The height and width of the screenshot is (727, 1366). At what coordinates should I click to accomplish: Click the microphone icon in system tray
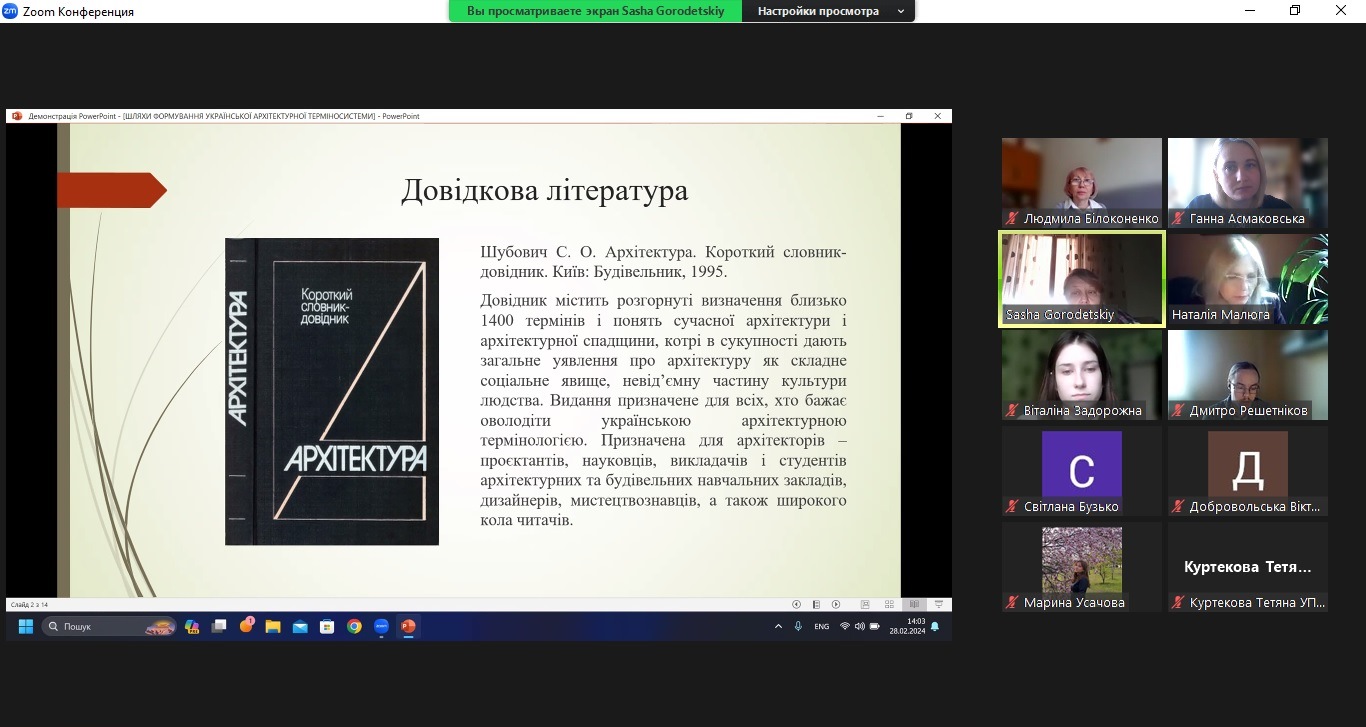pos(798,627)
